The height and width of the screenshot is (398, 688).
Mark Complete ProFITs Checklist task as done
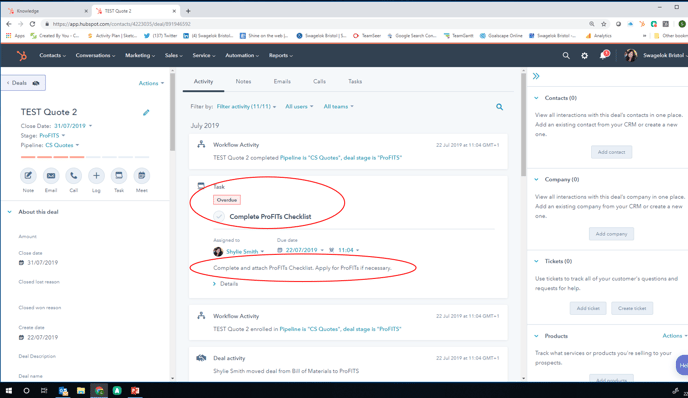(219, 216)
